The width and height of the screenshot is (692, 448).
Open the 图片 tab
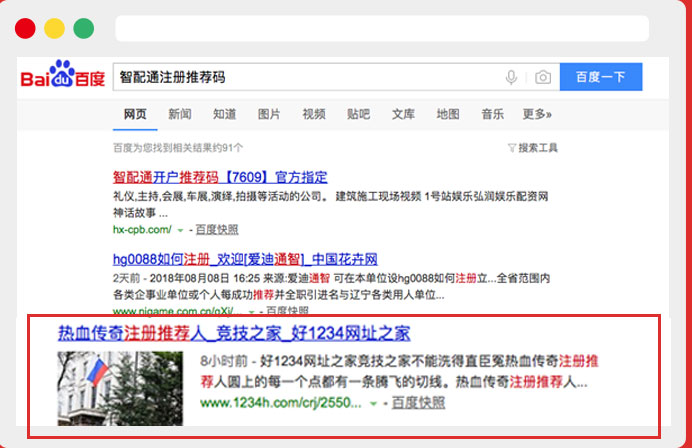pyautogui.click(x=269, y=114)
